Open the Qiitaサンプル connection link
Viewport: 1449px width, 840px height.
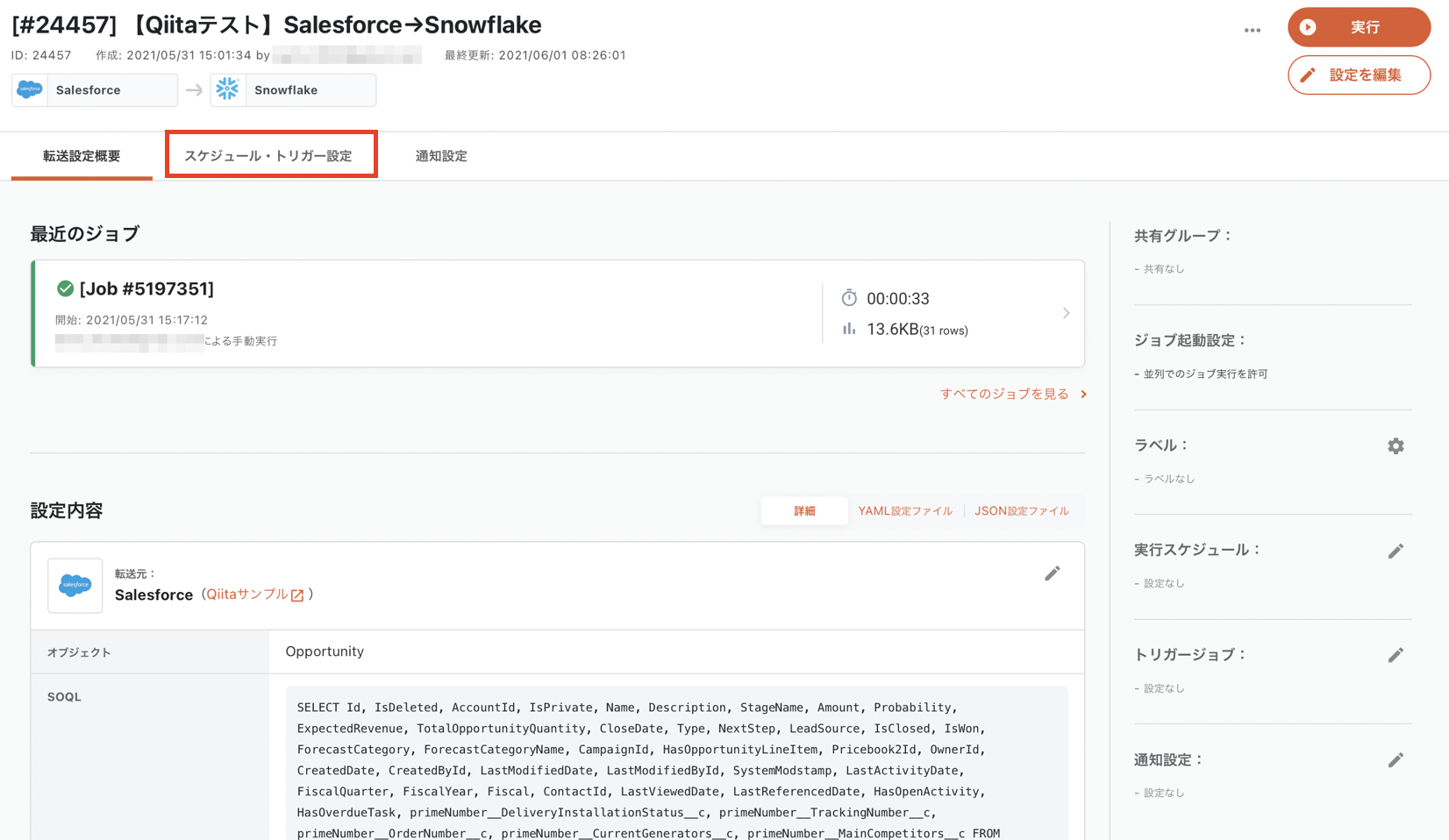247,594
